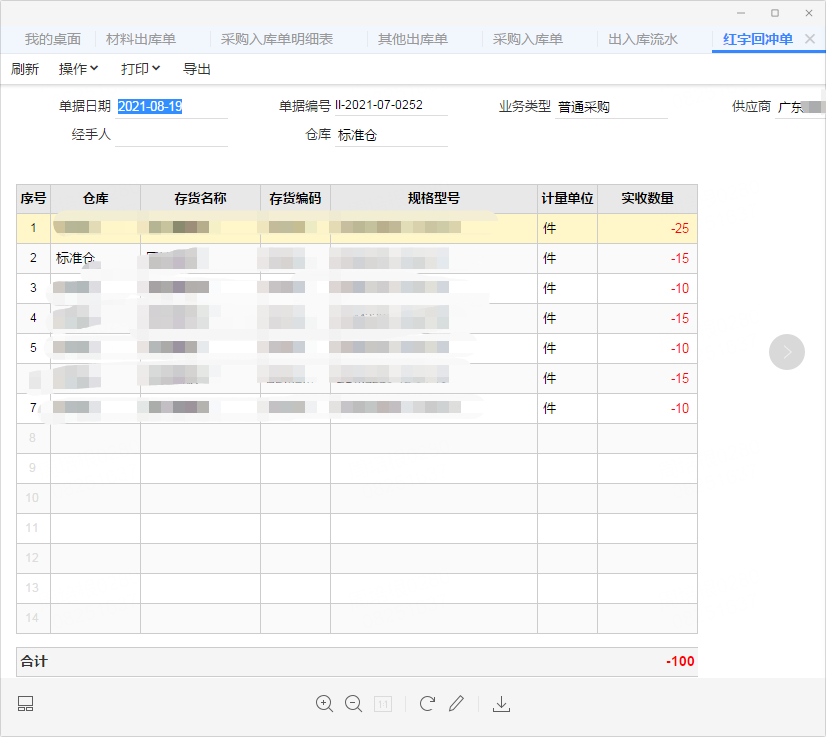Open the 出入库流水 tab
The height and width of the screenshot is (737, 826).
643,40
